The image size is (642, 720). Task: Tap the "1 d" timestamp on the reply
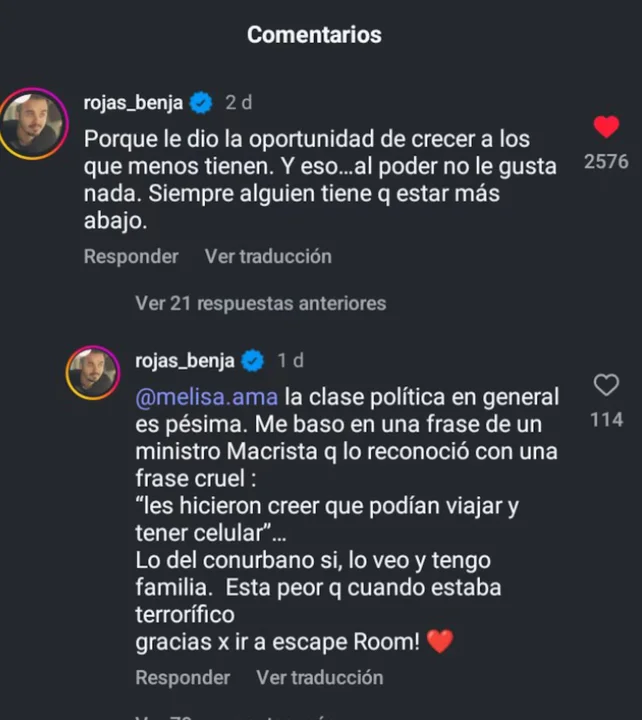coord(290,360)
